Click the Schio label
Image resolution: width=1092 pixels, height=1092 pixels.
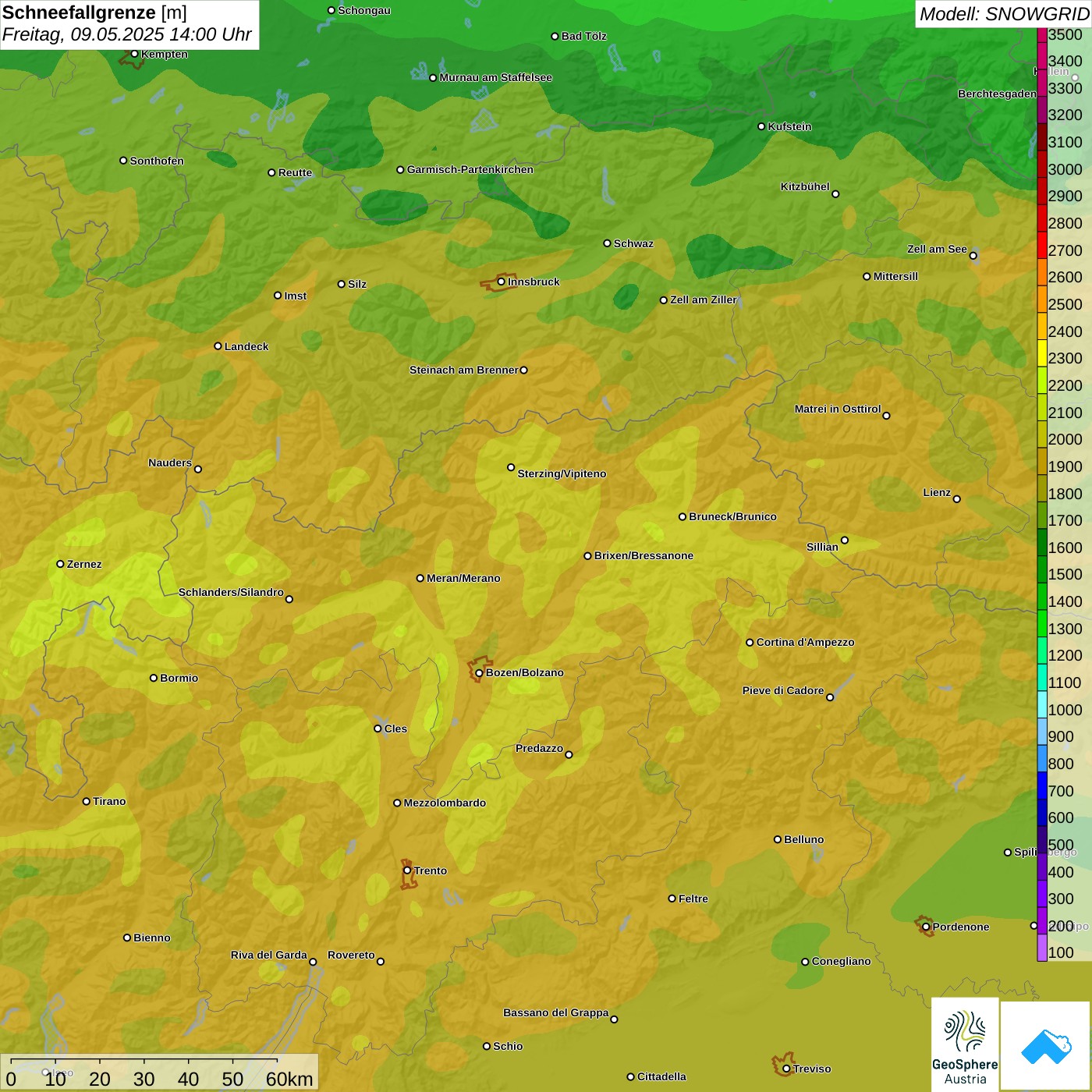pyautogui.click(x=508, y=1046)
